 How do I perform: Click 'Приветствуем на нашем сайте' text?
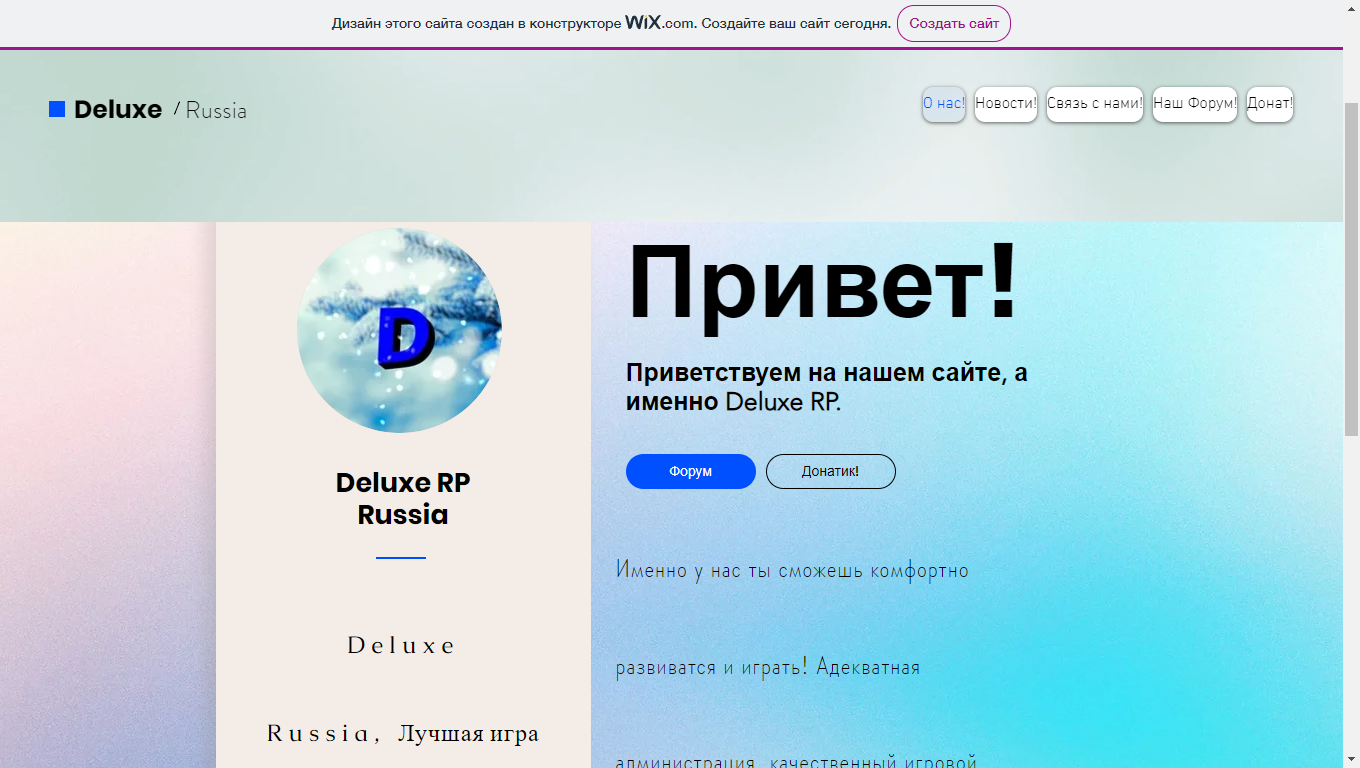[826, 387]
